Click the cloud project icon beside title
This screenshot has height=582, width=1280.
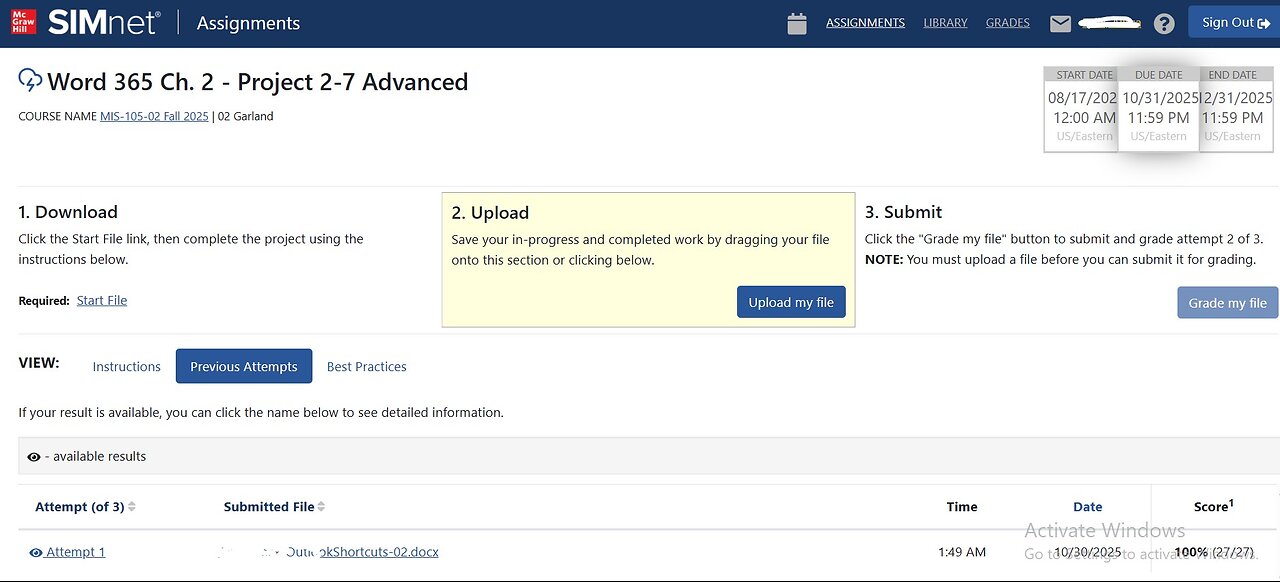[x=31, y=81]
